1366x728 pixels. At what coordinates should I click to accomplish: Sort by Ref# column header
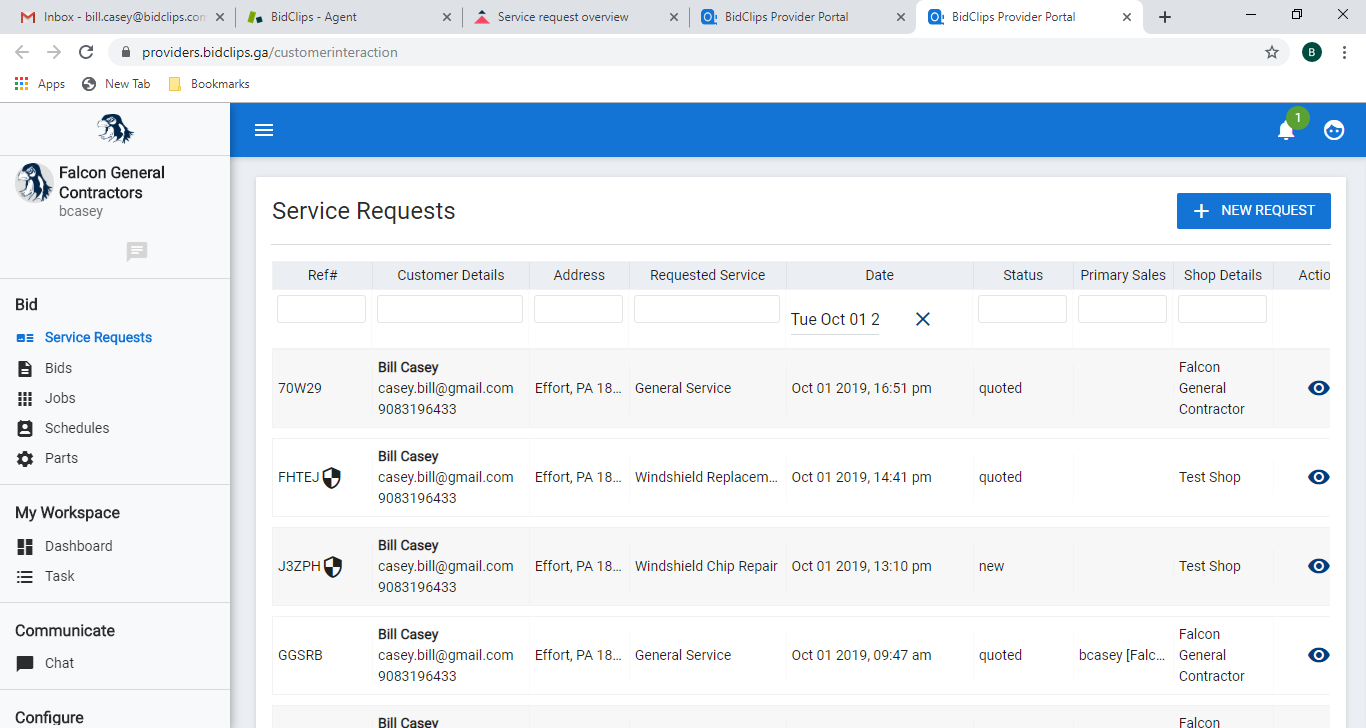[x=322, y=275]
